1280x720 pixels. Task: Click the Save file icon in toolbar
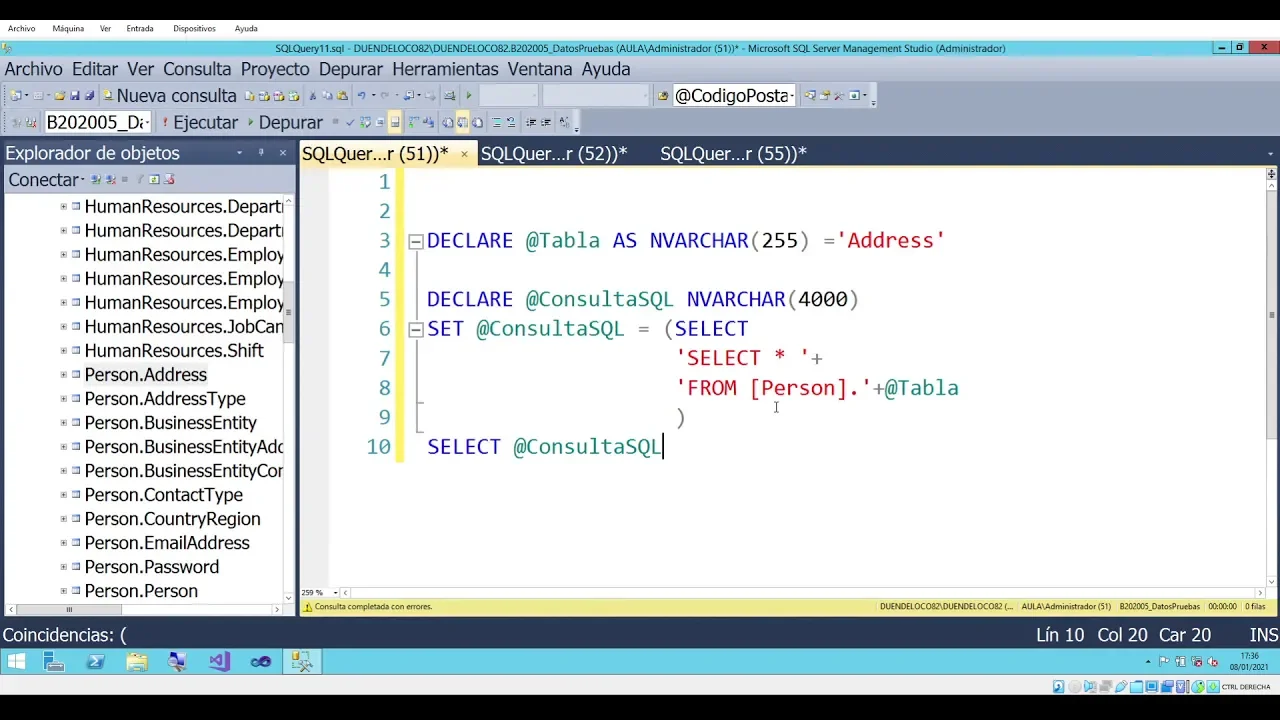(75, 96)
